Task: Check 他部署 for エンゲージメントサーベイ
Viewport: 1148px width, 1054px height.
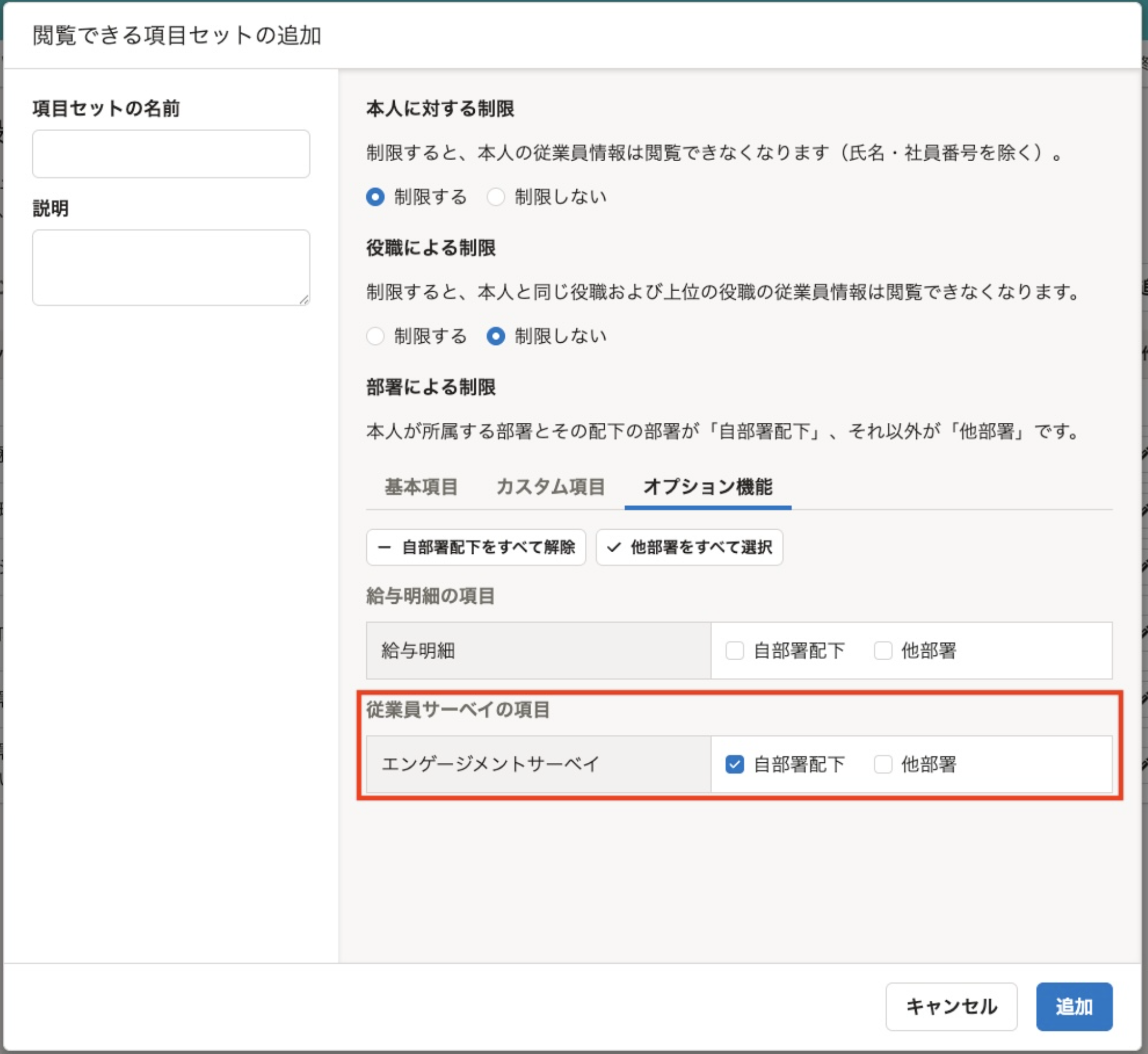Action: coord(883,764)
